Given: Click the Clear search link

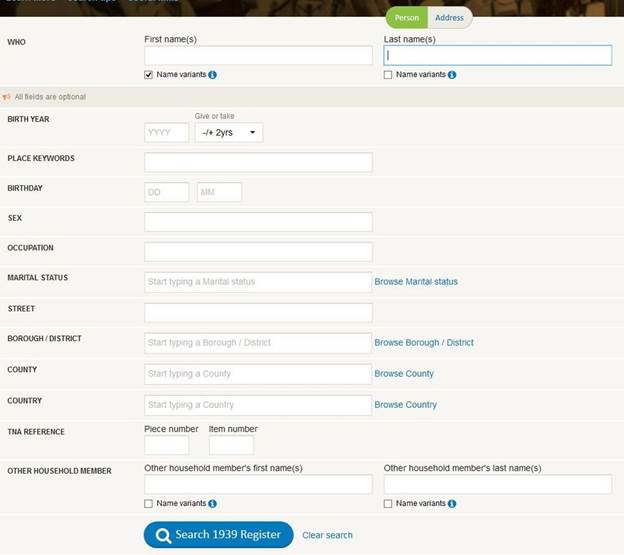Looking at the screenshot, I should 327,535.
